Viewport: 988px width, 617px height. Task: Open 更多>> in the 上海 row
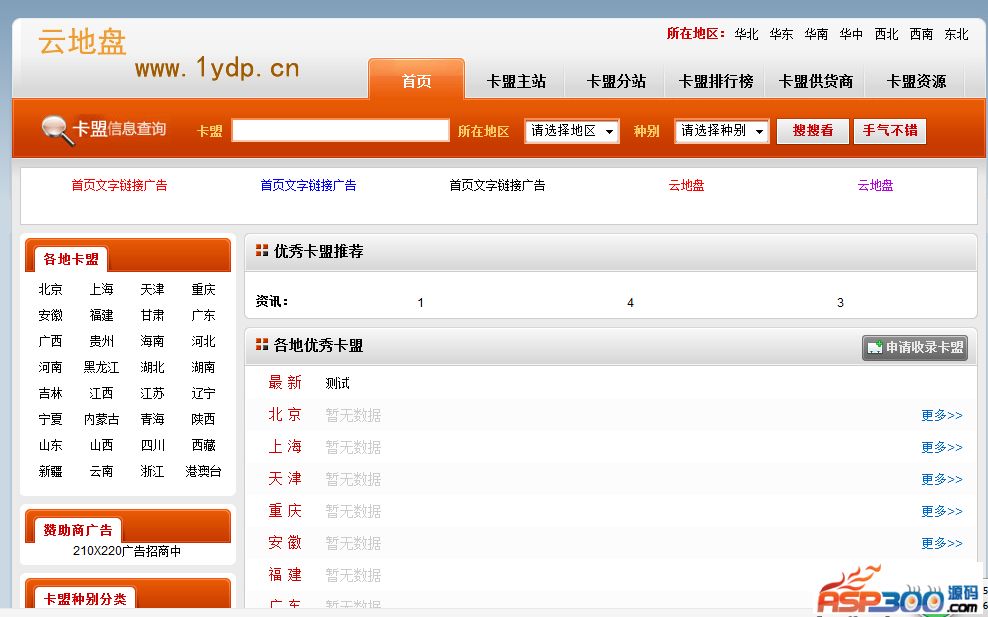tap(942, 447)
